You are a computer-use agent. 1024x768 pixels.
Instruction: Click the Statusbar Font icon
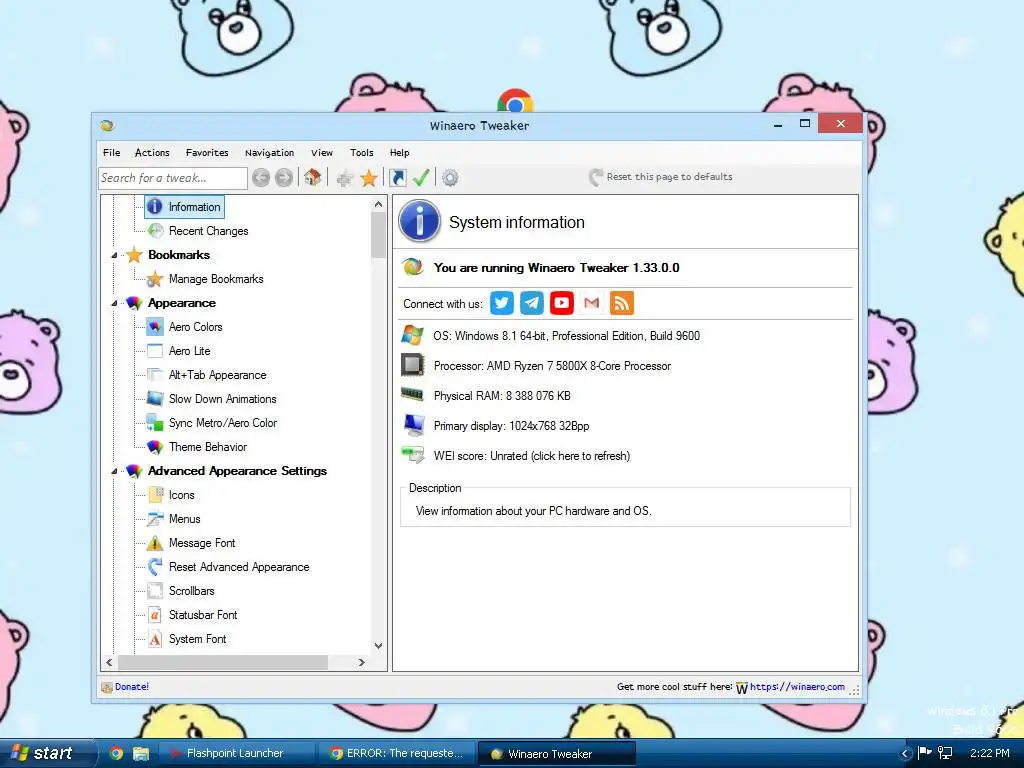(155, 615)
